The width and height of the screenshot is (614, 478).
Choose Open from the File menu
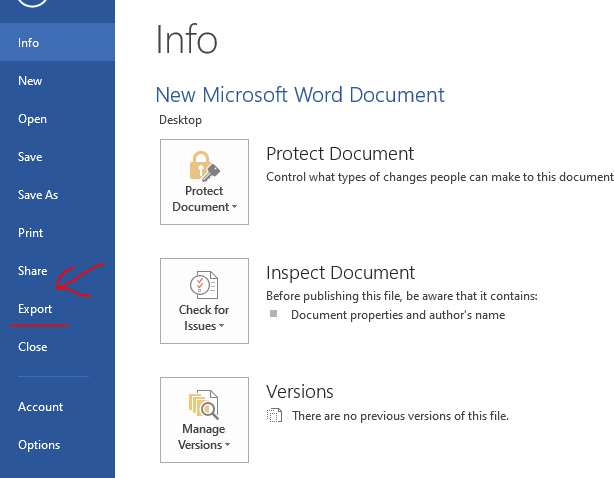[x=57, y=119]
